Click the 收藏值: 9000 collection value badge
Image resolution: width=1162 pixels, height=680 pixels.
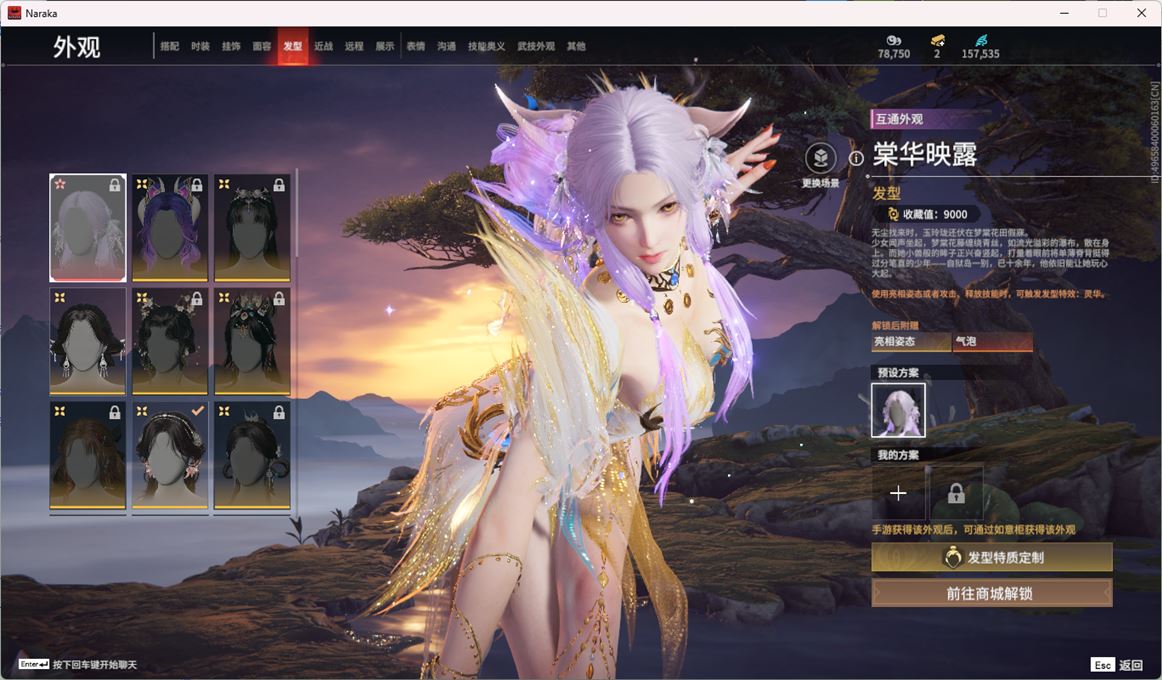point(928,214)
